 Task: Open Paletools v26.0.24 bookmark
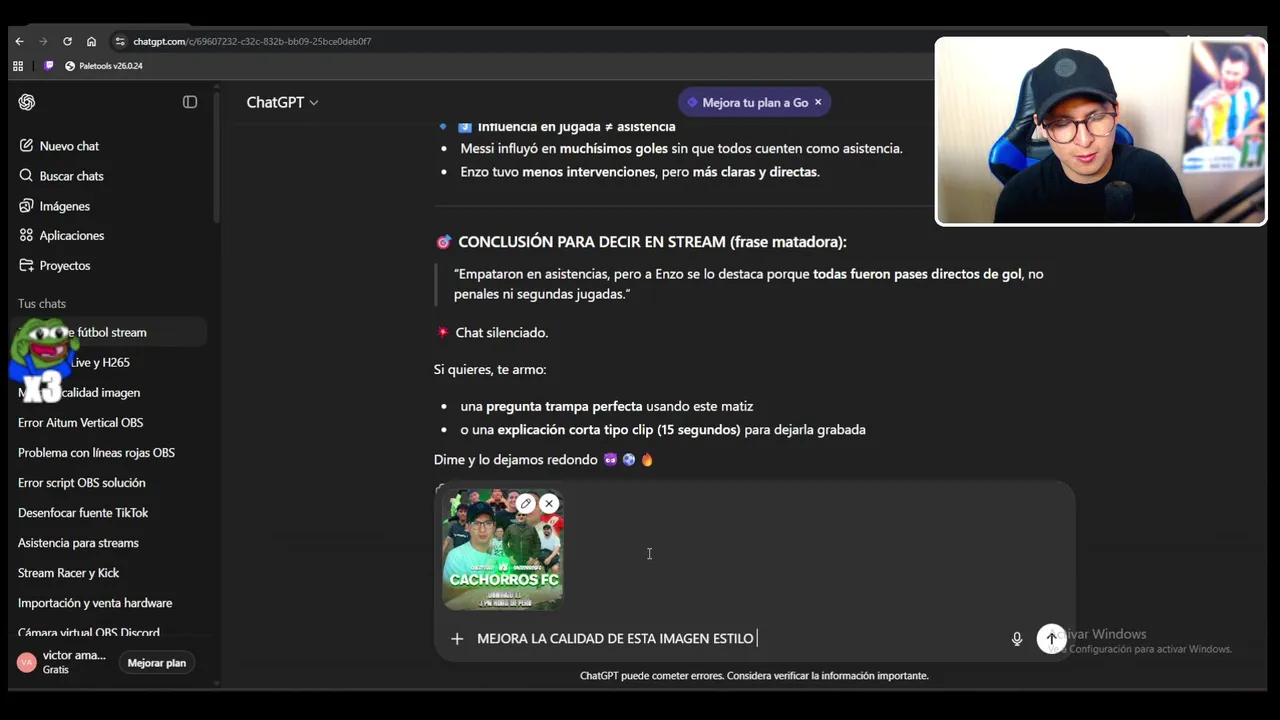(103, 66)
